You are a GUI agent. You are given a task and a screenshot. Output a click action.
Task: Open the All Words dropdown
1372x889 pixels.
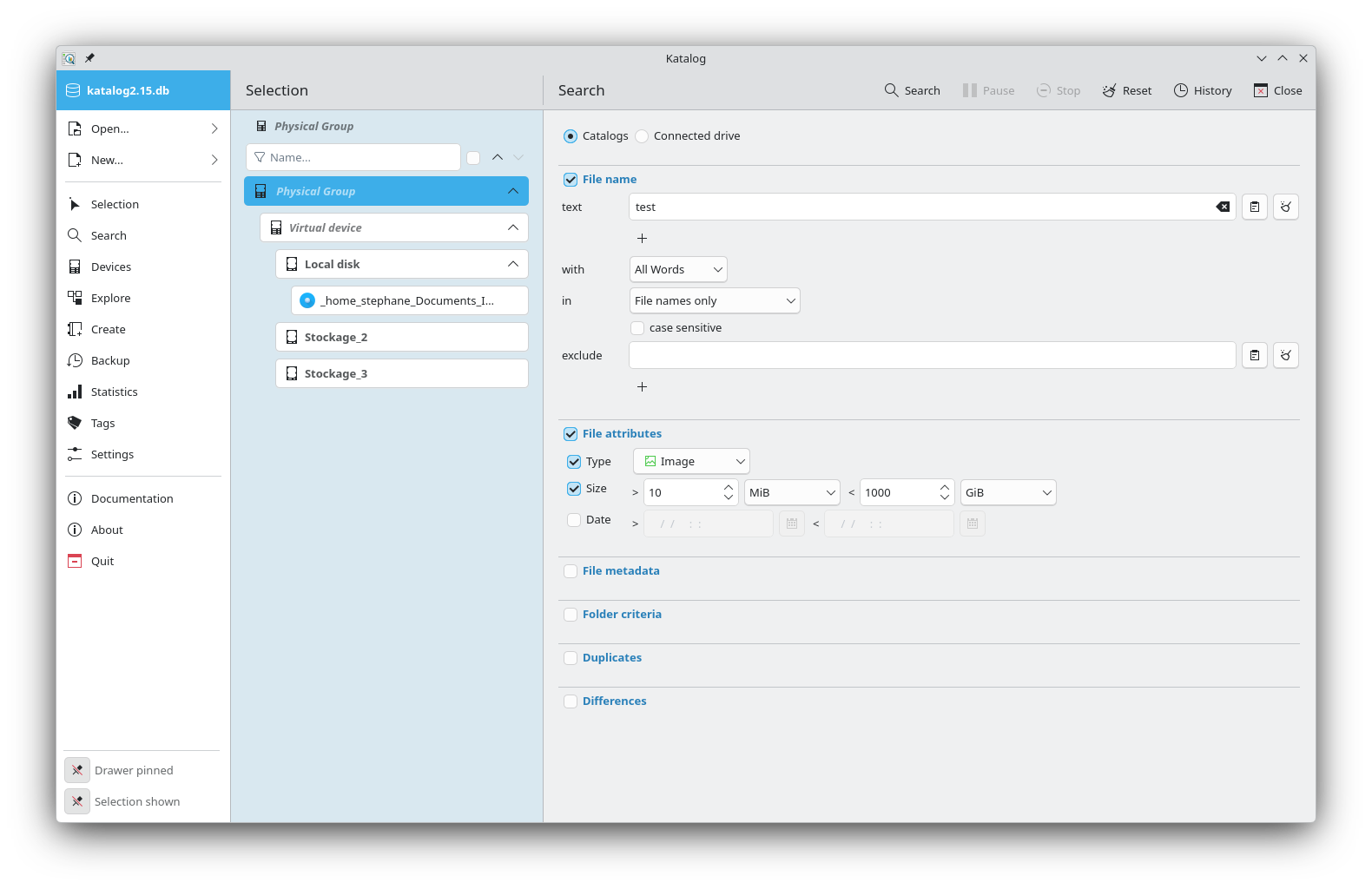tap(678, 269)
